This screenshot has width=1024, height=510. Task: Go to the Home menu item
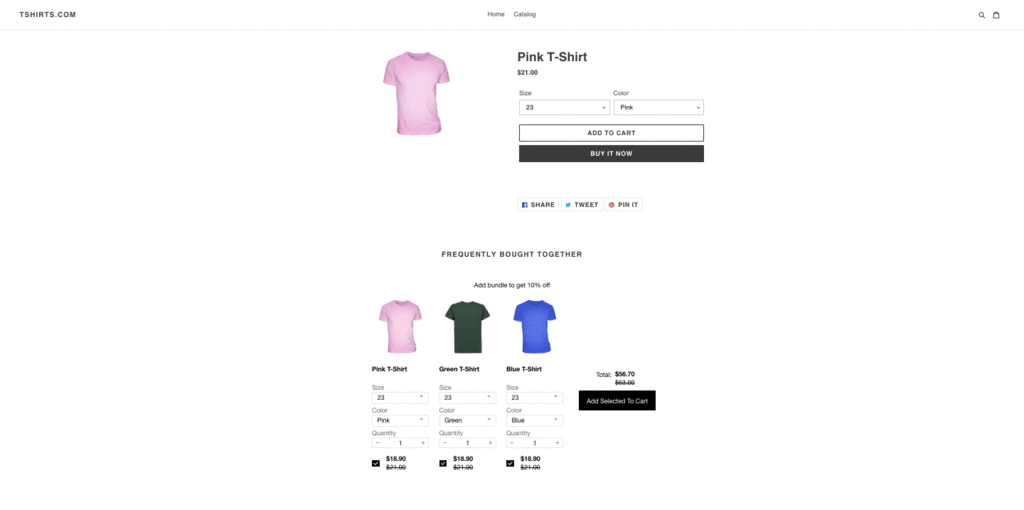pos(496,14)
